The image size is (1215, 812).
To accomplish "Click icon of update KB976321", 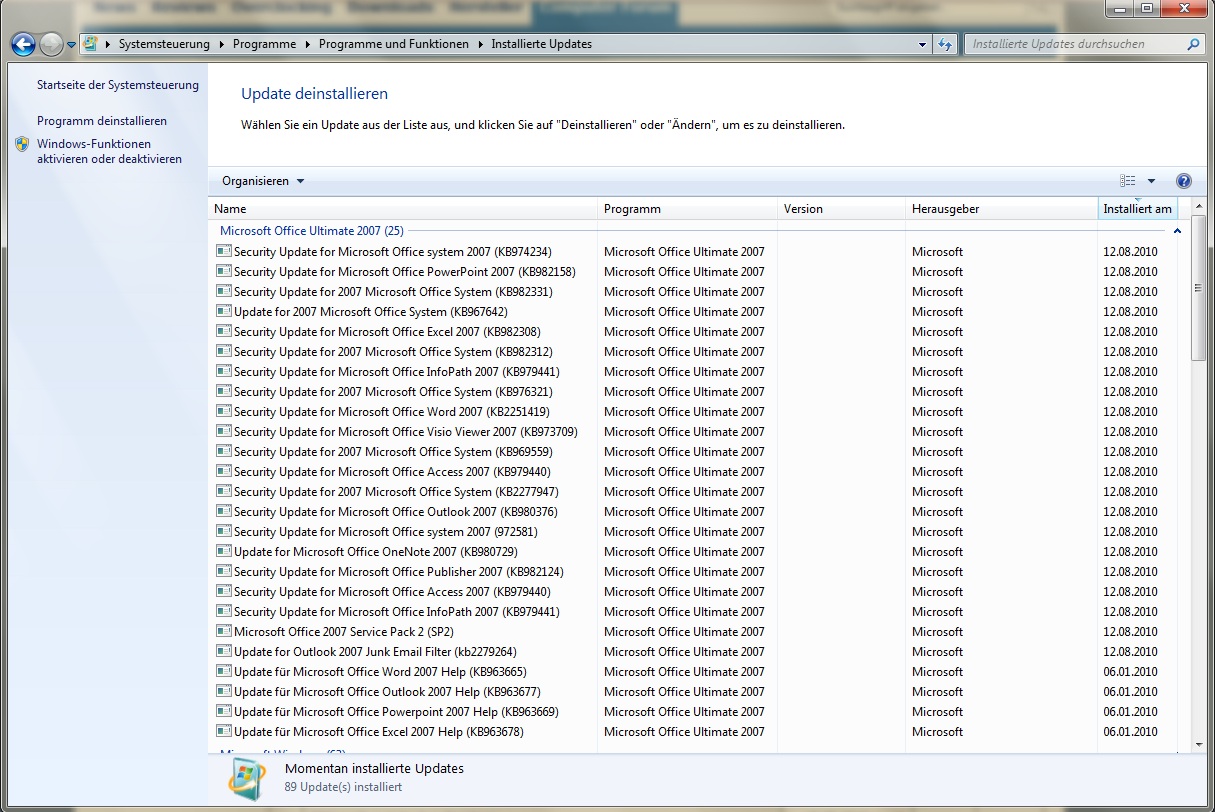I will click(x=224, y=392).
